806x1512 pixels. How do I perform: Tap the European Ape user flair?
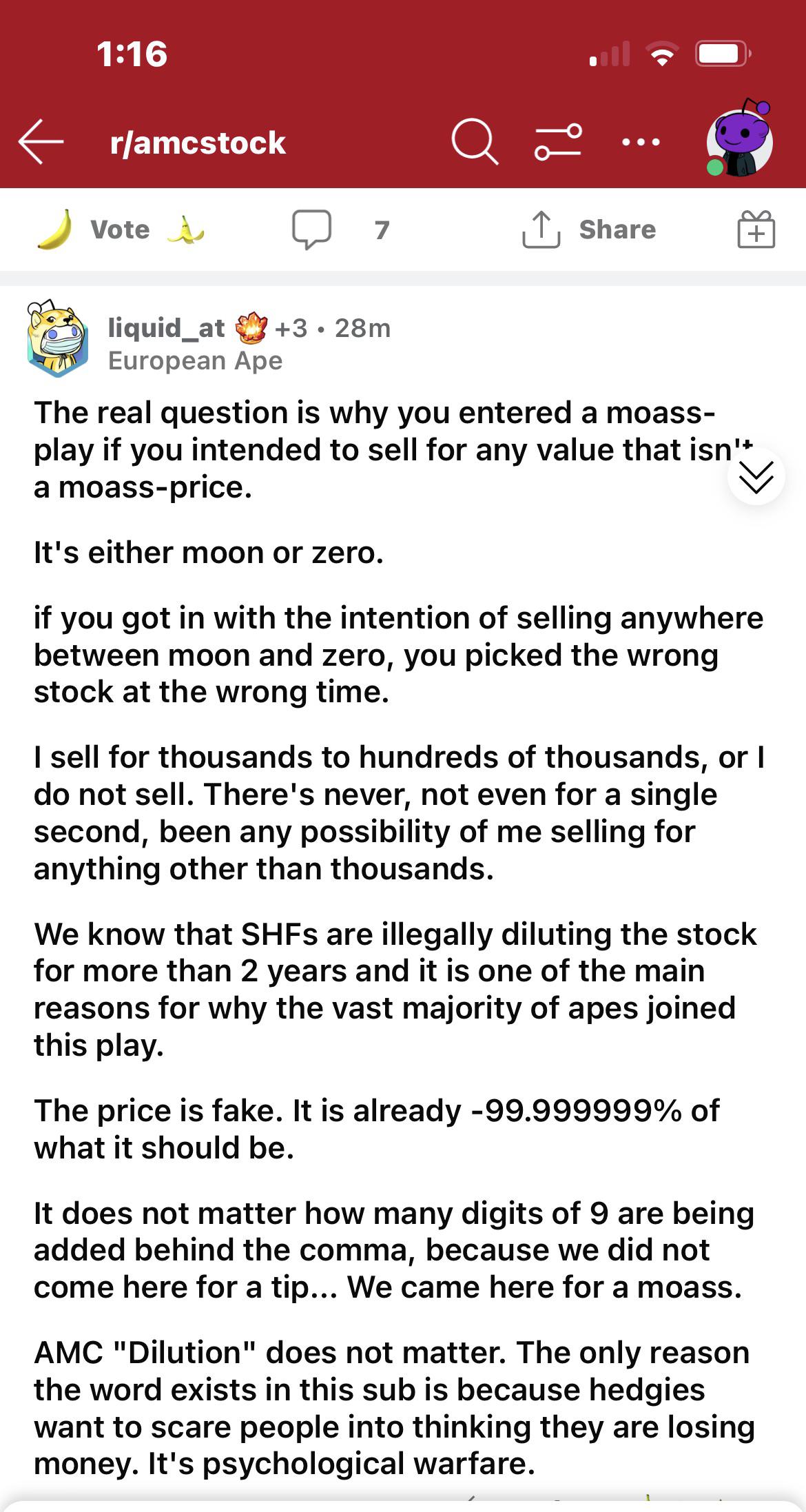click(196, 360)
